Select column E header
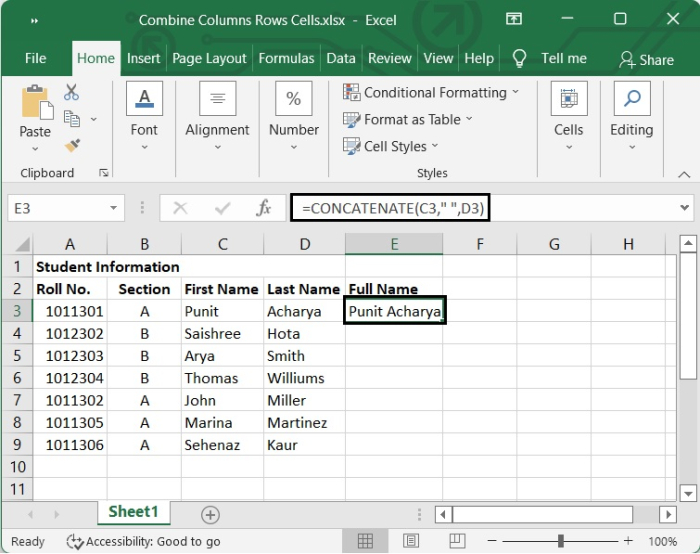 pyautogui.click(x=394, y=244)
